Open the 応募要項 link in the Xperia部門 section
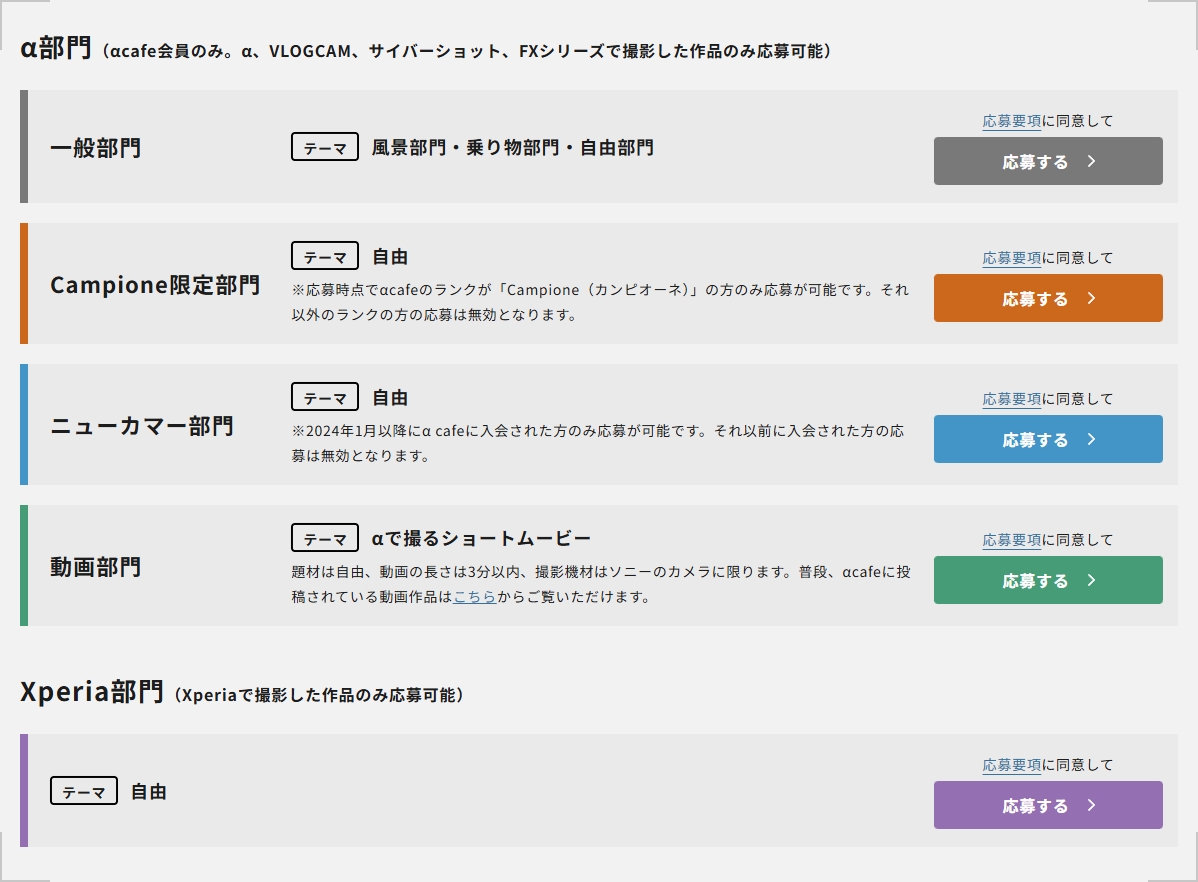1198x882 pixels. click(x=1011, y=765)
